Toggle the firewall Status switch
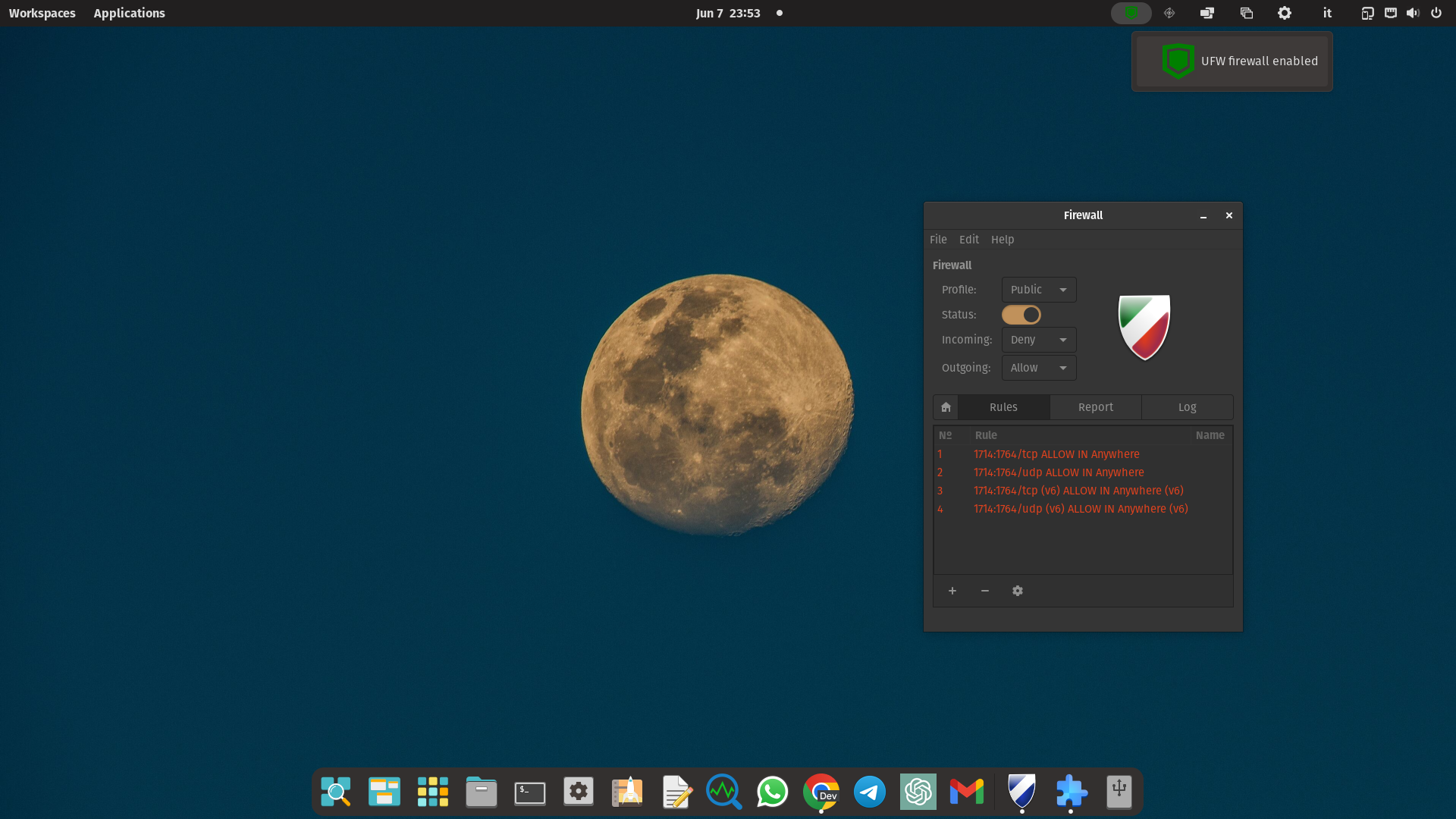Image resolution: width=1456 pixels, height=819 pixels. click(1021, 315)
